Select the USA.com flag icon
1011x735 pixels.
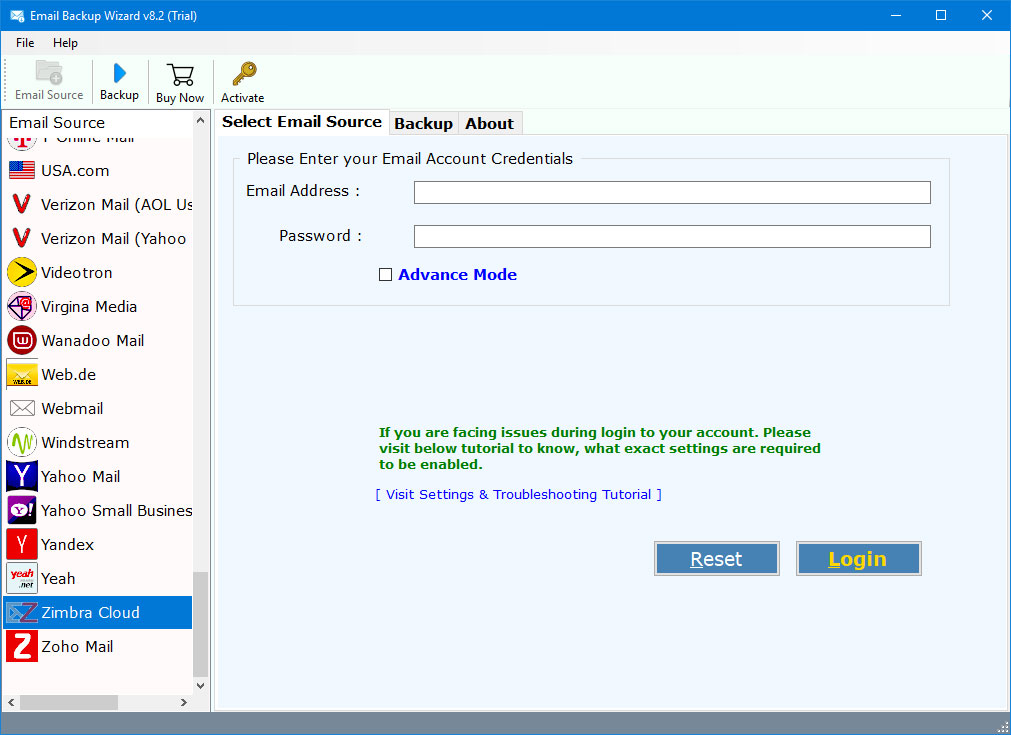point(22,170)
